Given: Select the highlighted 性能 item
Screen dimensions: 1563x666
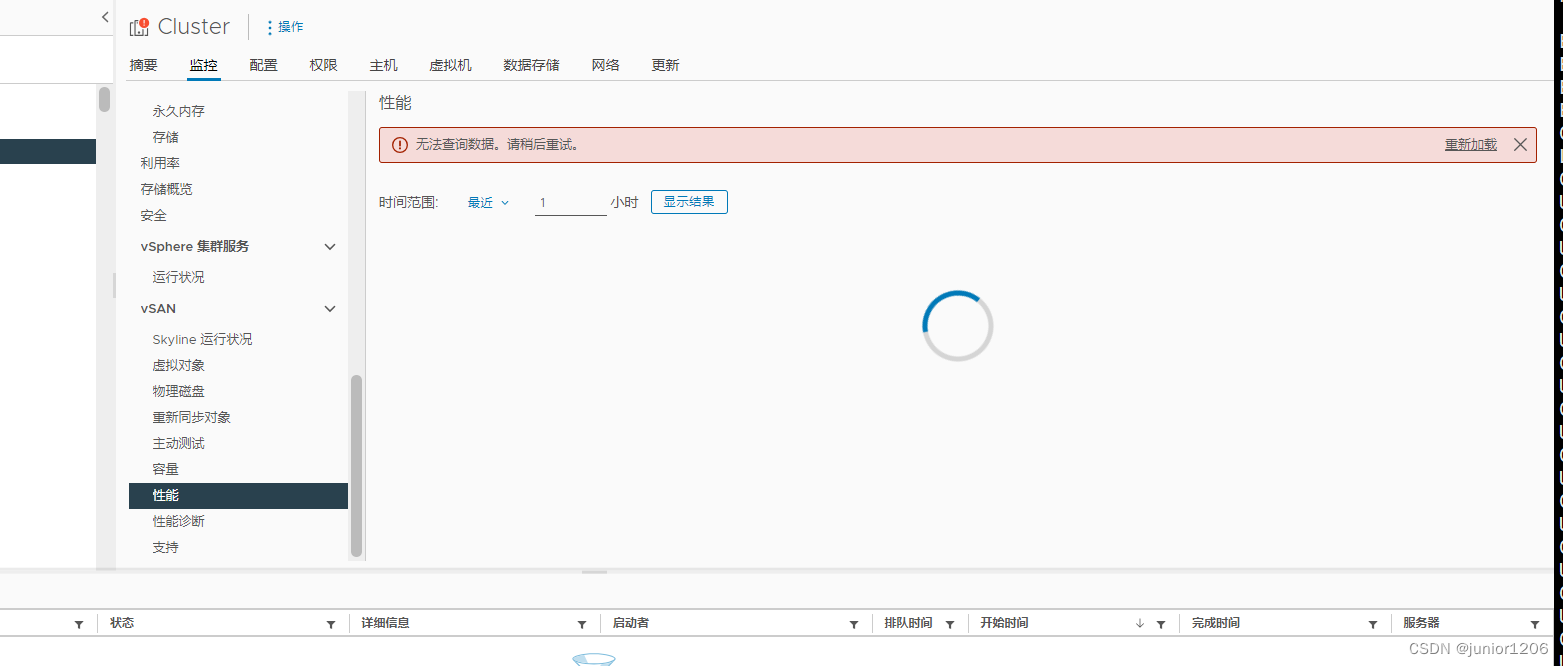Looking at the screenshot, I should [x=238, y=495].
